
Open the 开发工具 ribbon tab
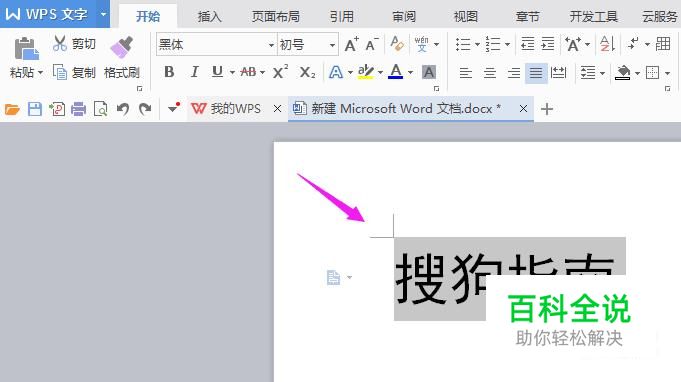pyautogui.click(x=593, y=16)
